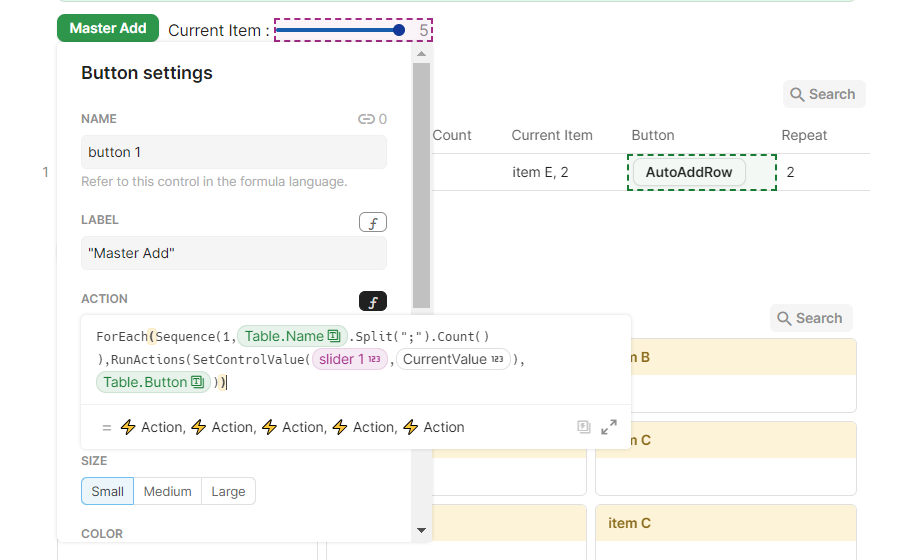The image size is (910, 560).
Task: Click the CurrentValue chip in the formula
Action: [453, 359]
